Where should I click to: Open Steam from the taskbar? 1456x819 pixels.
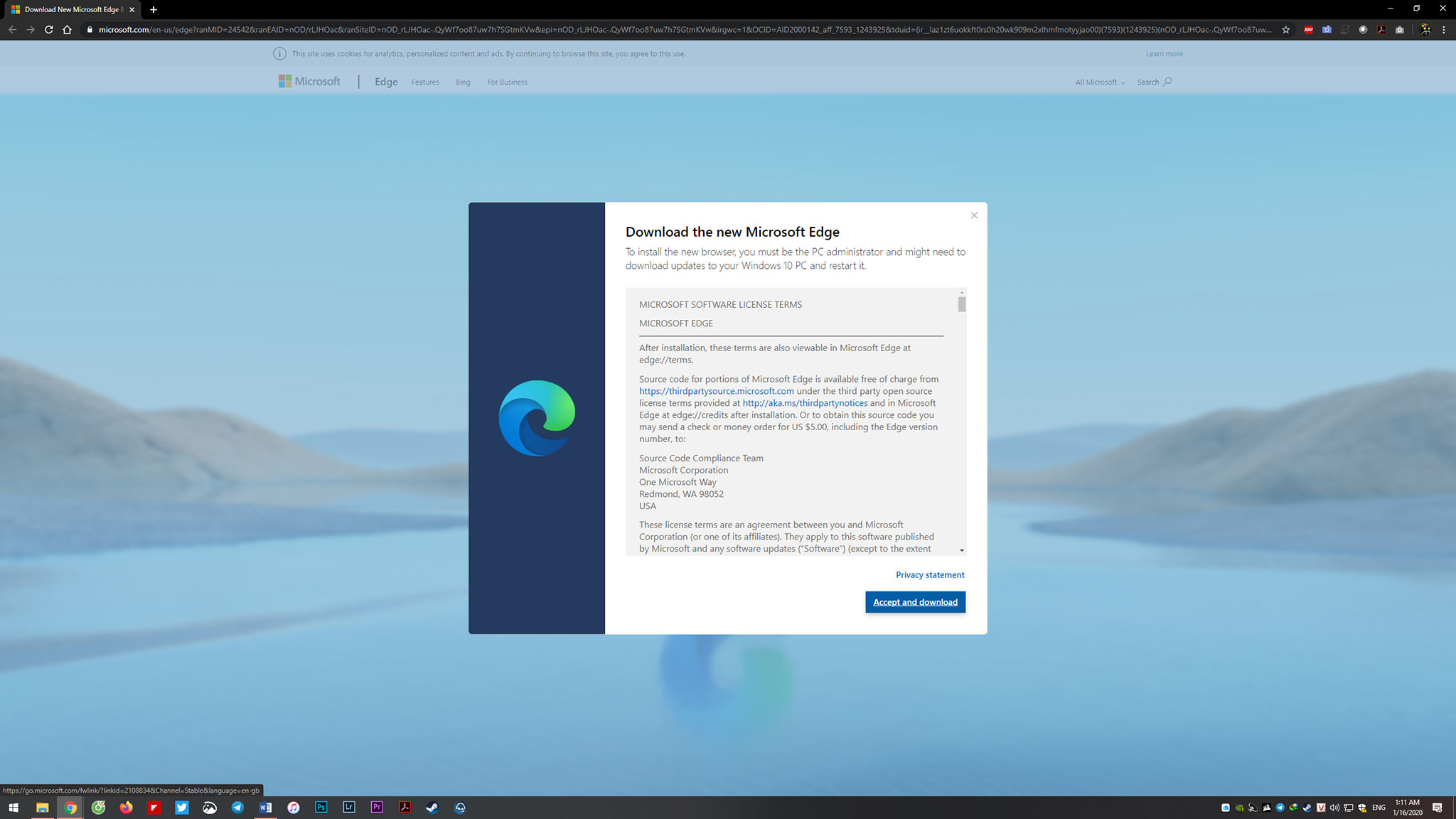point(432,808)
